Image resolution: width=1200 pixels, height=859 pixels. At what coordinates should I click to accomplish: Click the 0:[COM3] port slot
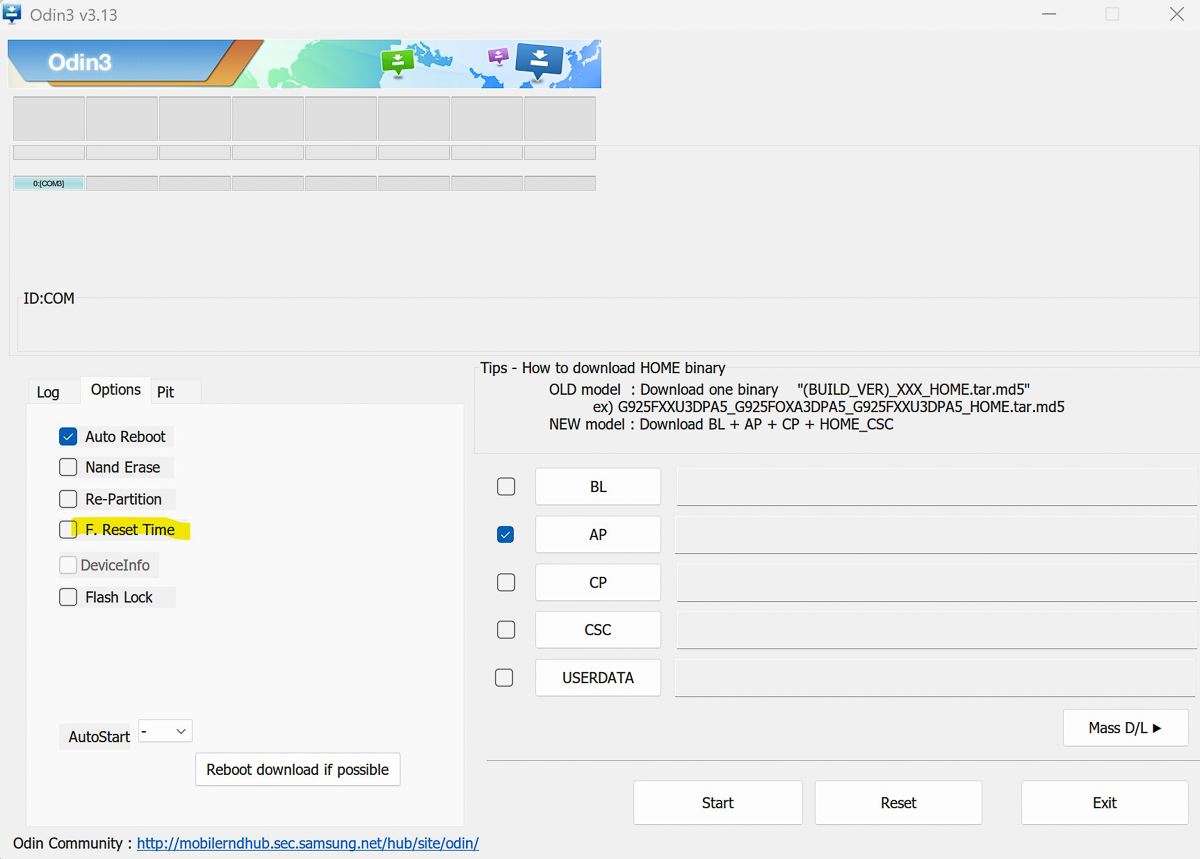click(49, 183)
